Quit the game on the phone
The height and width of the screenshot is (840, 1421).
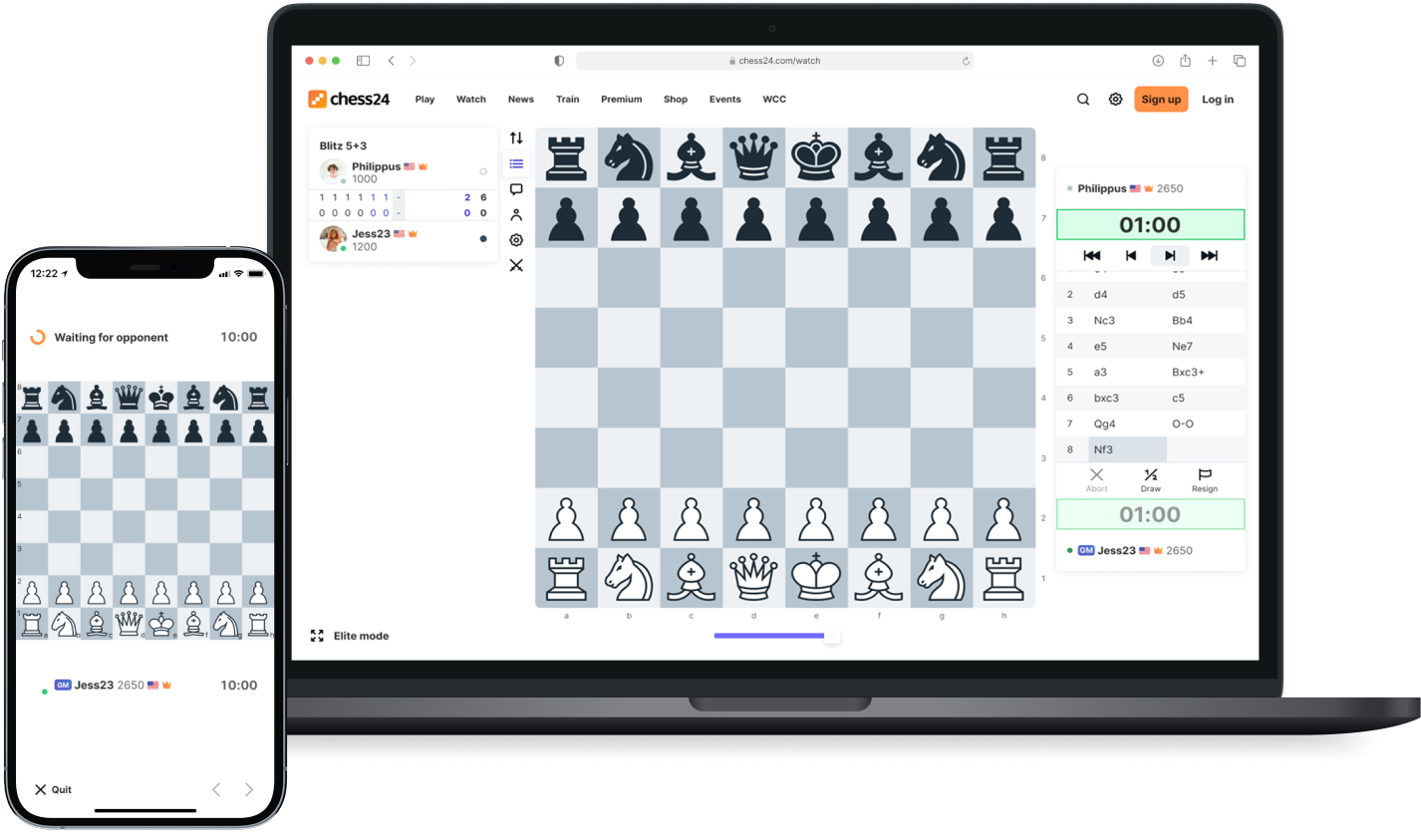coord(53,789)
